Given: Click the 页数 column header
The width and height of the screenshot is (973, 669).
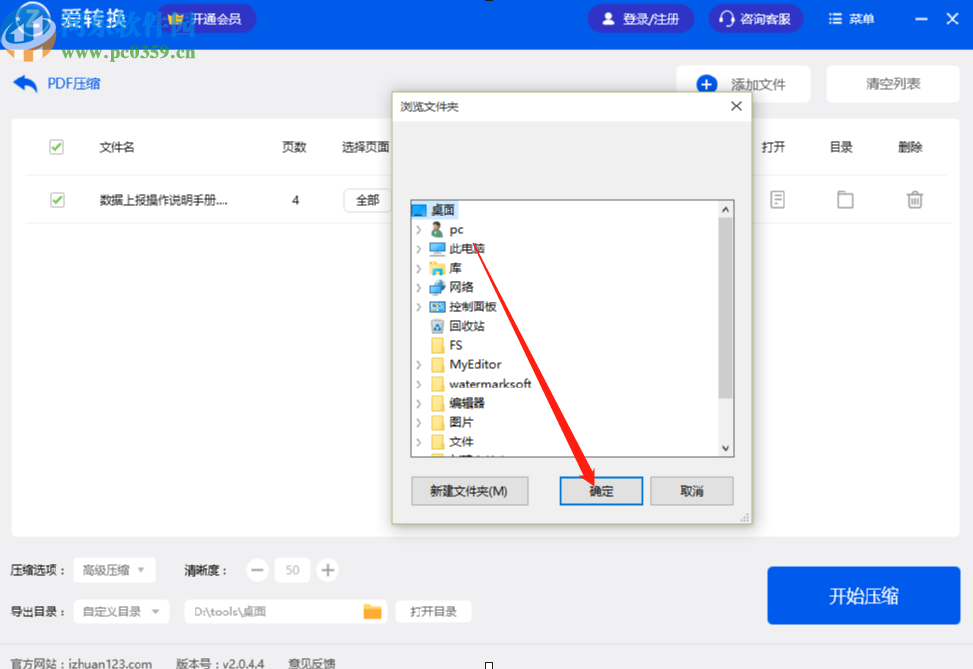Looking at the screenshot, I should point(294,147).
